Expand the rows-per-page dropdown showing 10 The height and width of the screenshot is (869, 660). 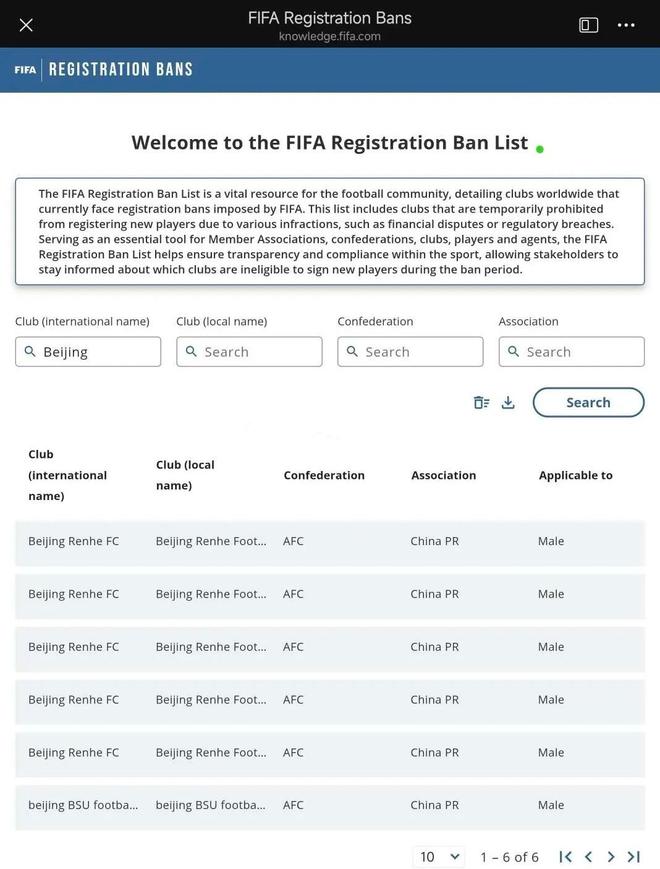coord(439,857)
